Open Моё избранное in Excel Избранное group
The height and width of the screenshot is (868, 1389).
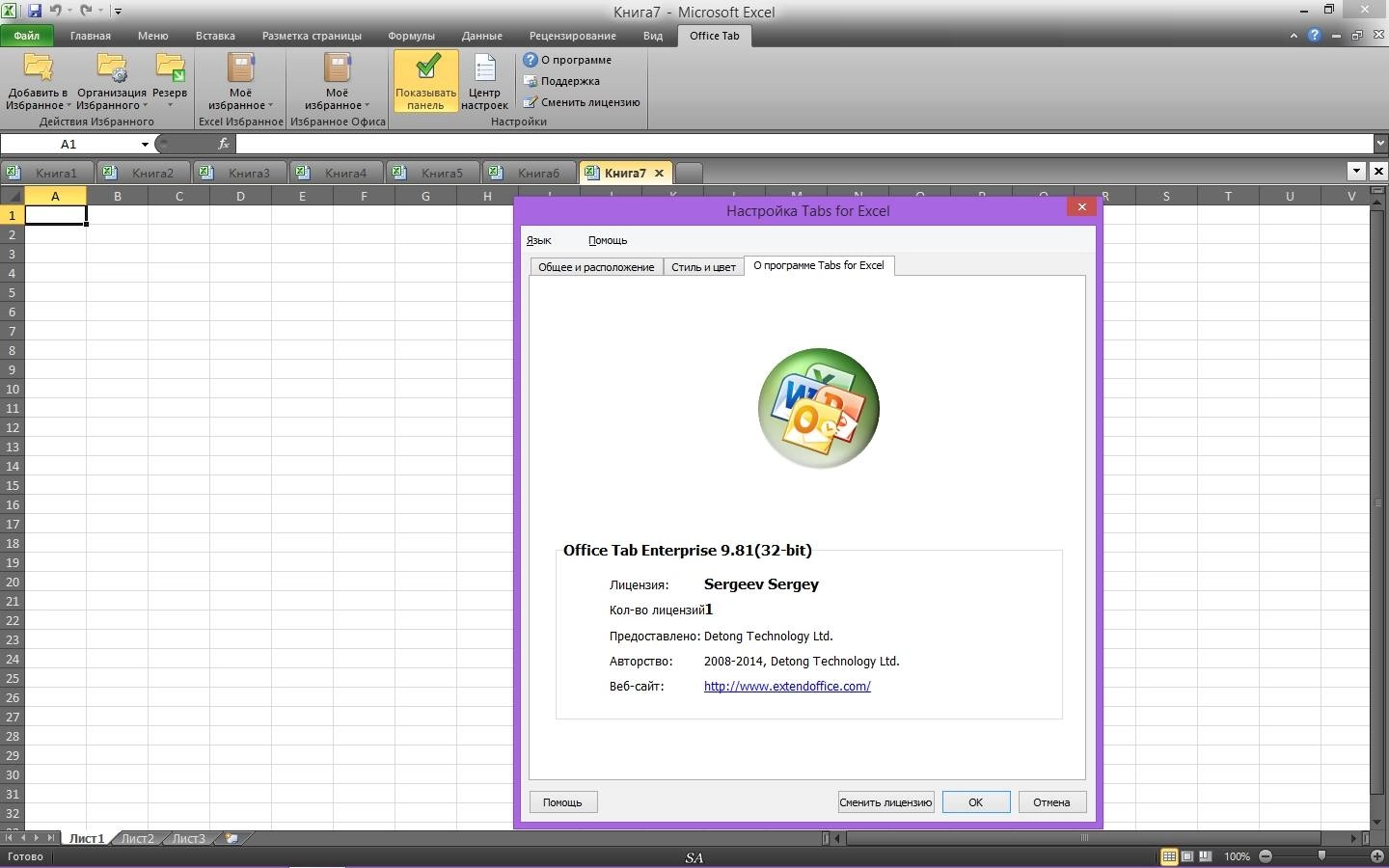click(x=240, y=82)
